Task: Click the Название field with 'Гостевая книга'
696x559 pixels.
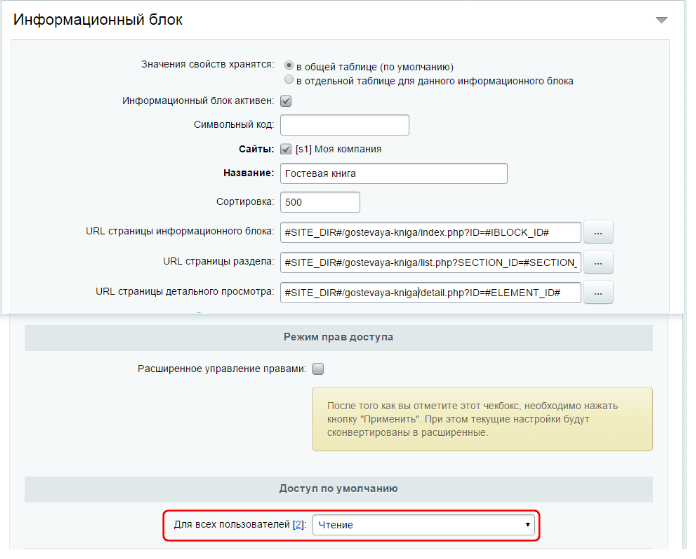Action: click(394, 173)
